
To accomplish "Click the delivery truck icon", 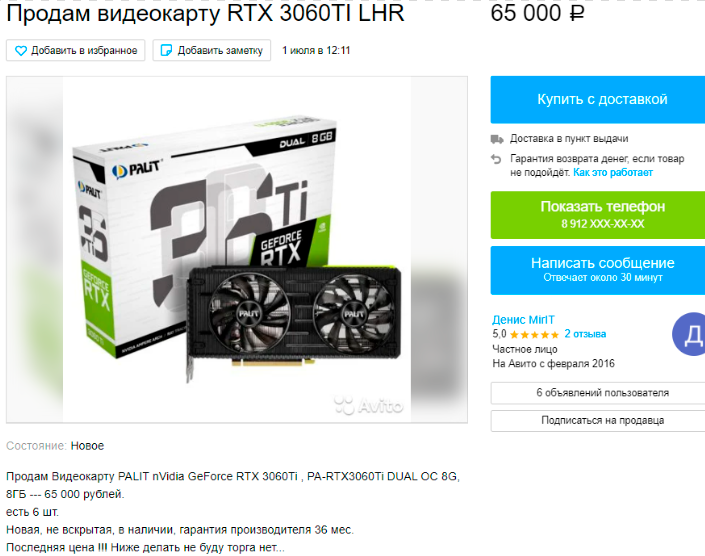I will point(497,139).
